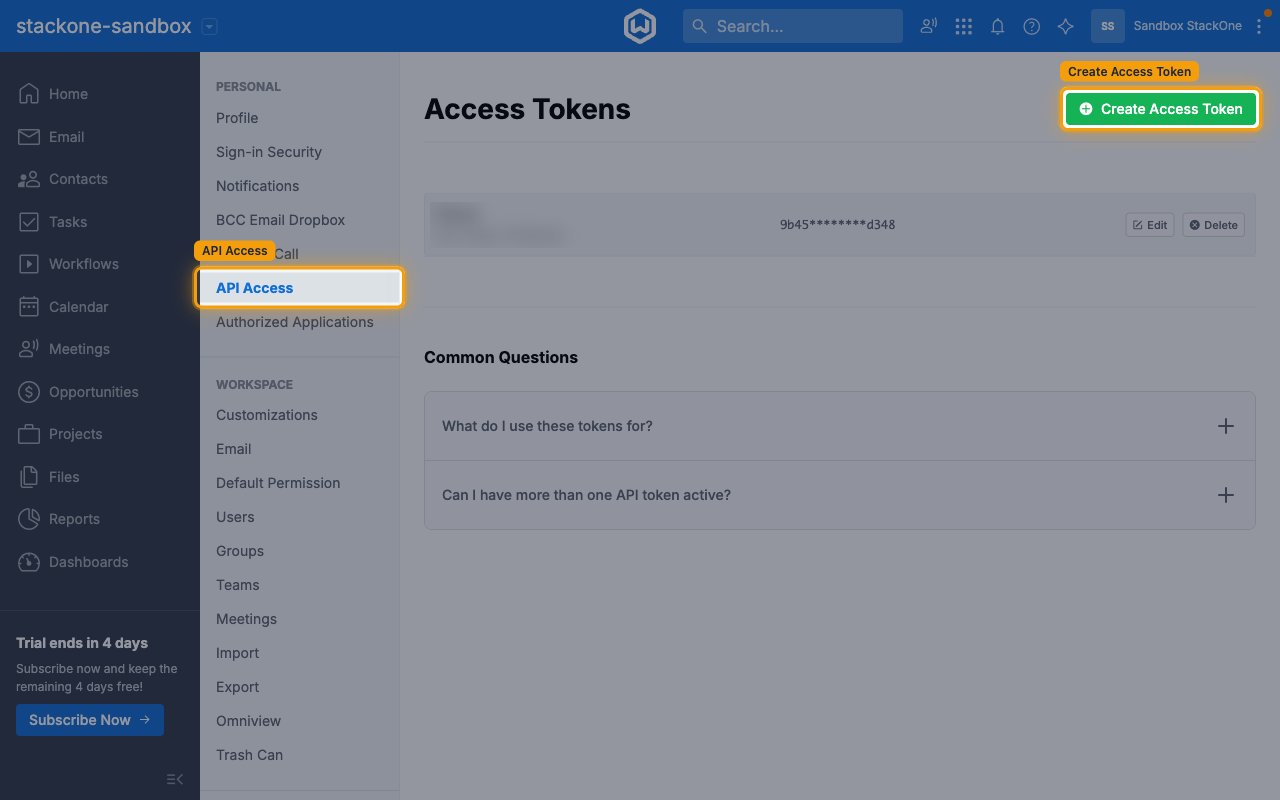Open Authorized Applications
1280x800 pixels.
(x=295, y=322)
